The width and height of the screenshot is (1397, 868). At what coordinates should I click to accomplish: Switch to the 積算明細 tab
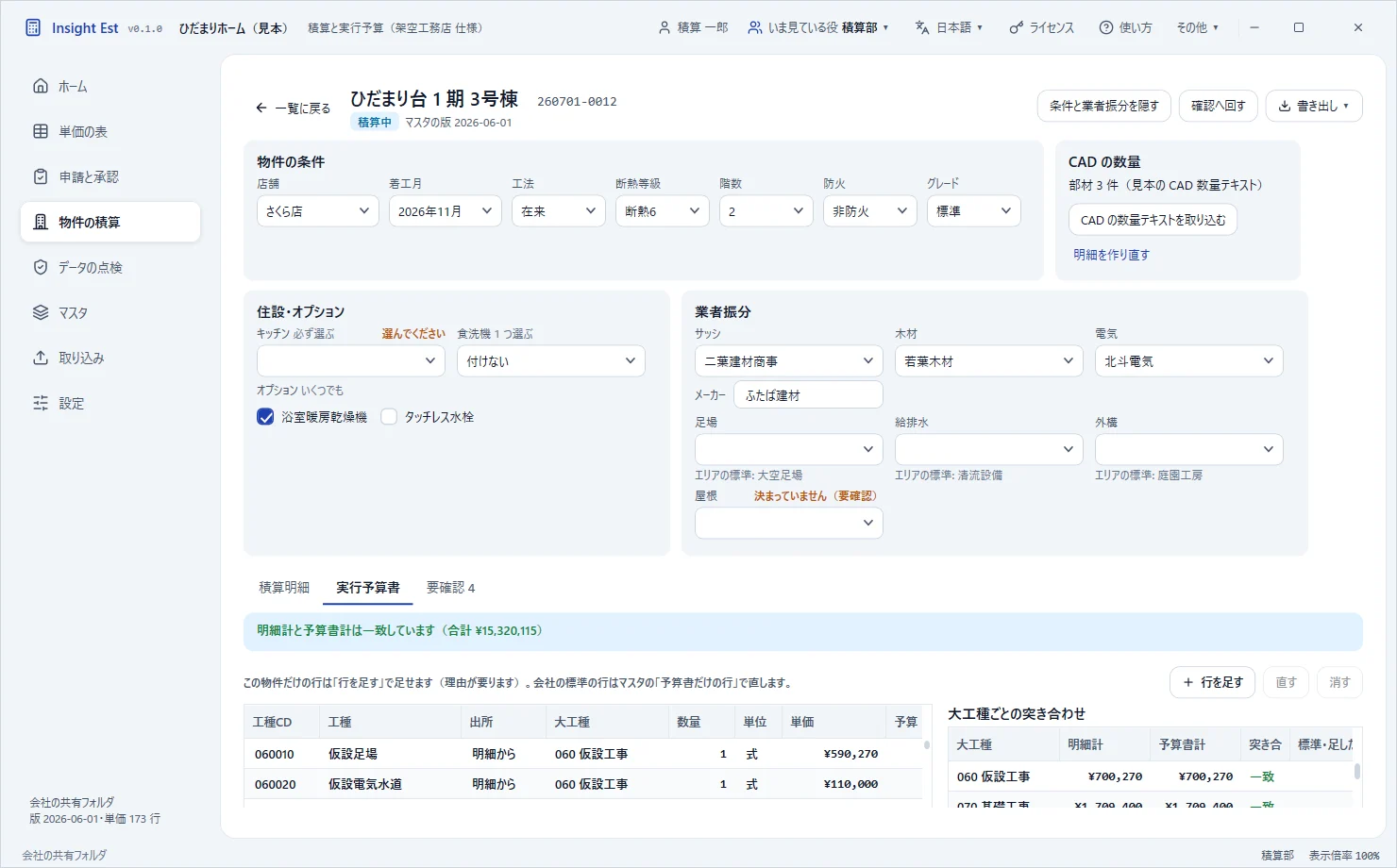click(x=284, y=587)
